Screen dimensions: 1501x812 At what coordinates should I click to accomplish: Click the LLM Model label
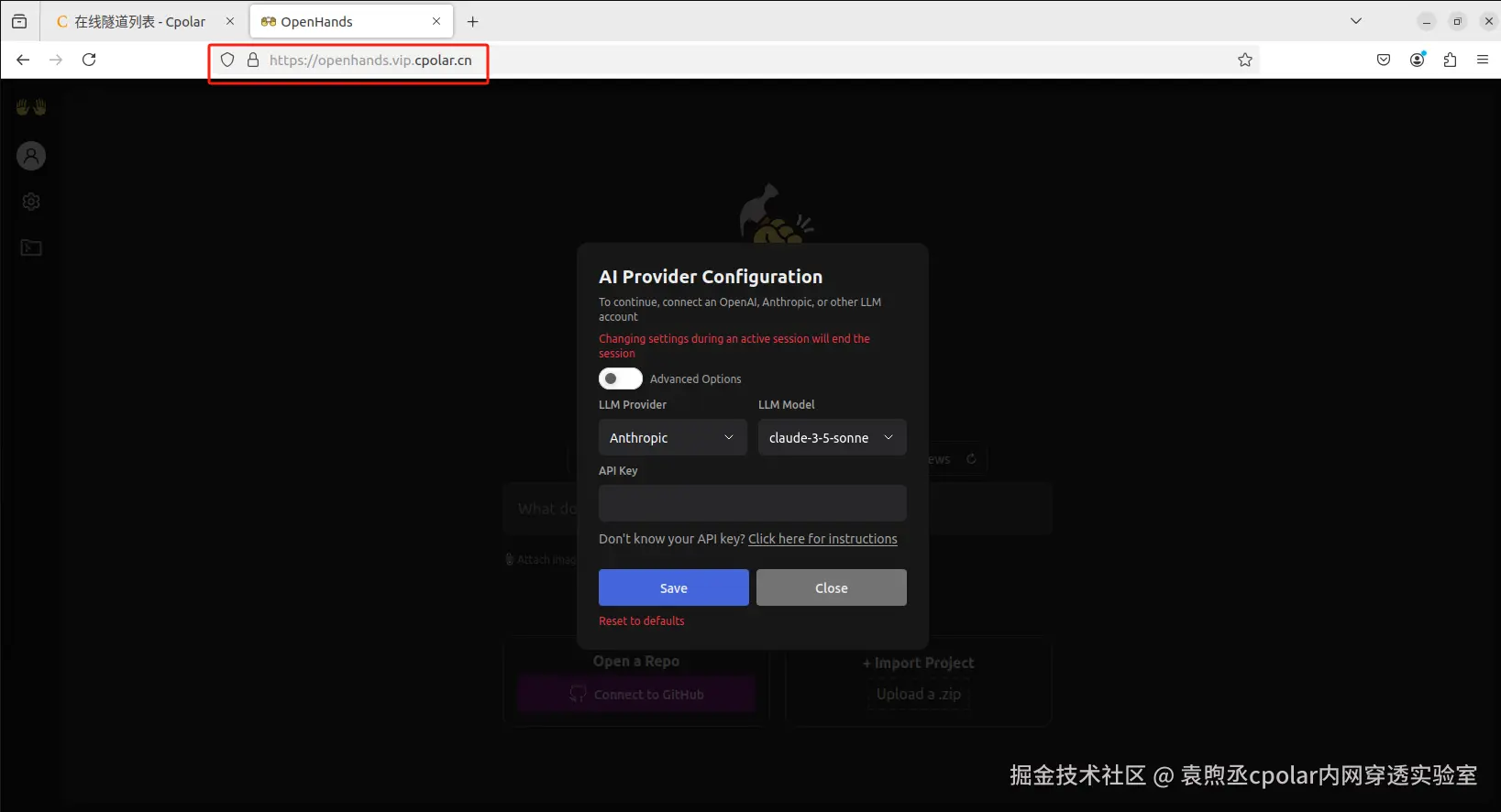coord(786,404)
